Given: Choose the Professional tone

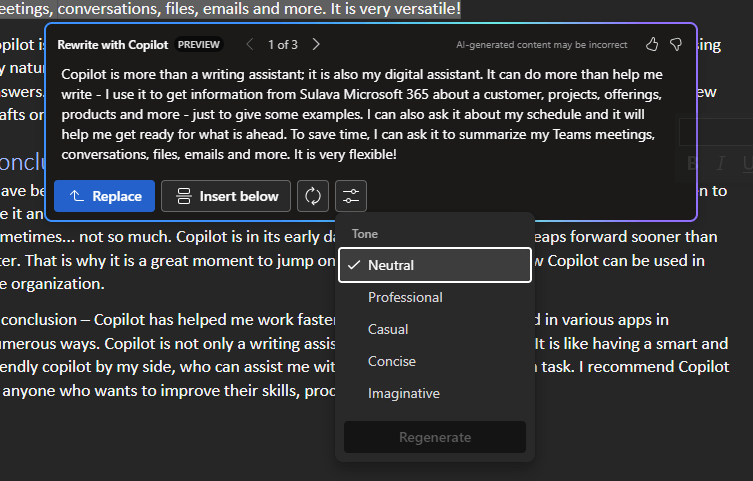Looking at the screenshot, I should coord(405,297).
